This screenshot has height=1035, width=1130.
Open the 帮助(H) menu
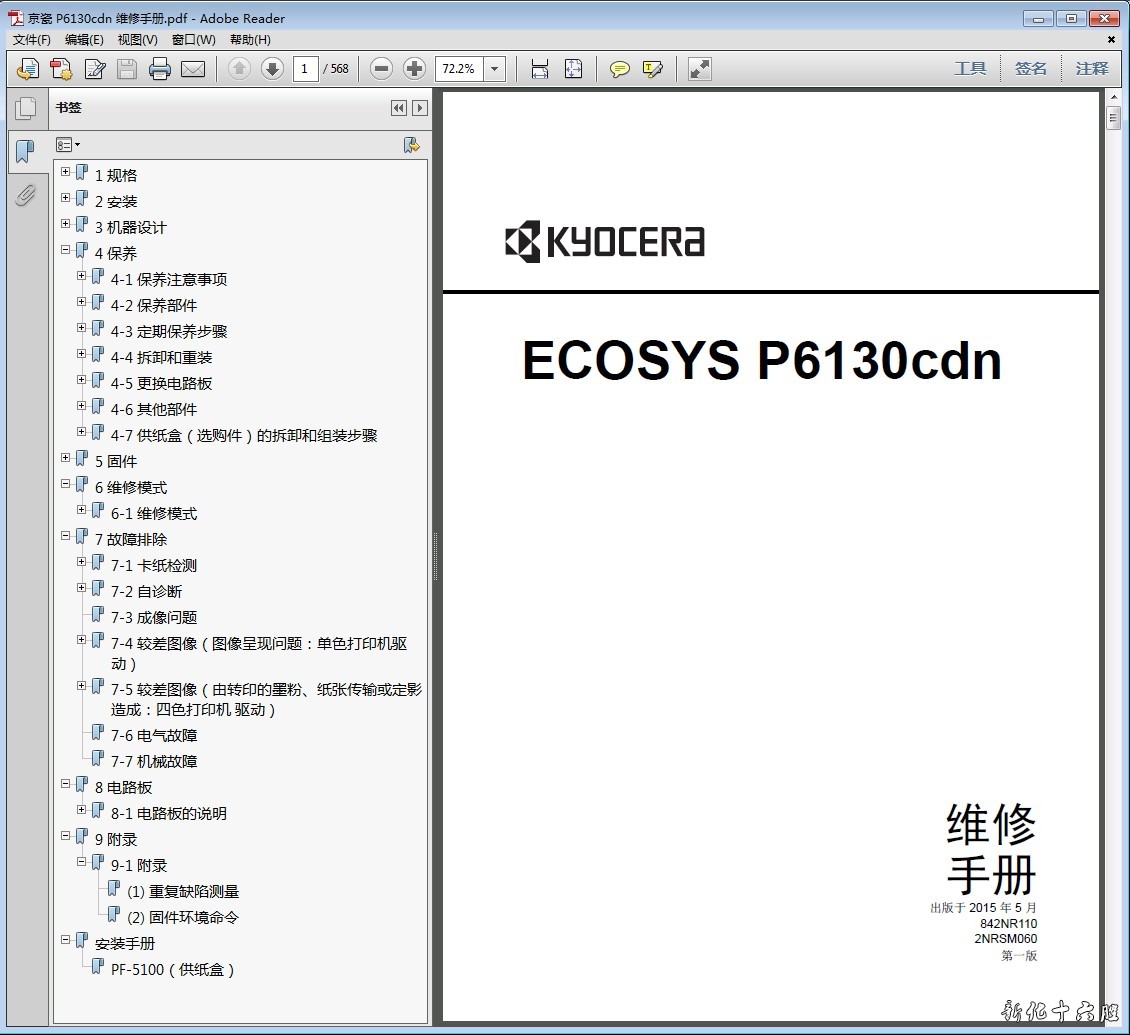pyautogui.click(x=250, y=40)
